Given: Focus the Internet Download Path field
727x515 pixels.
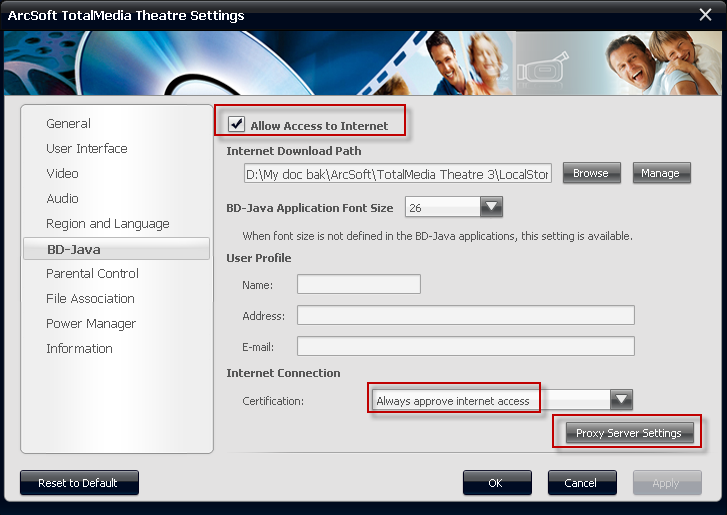Looking at the screenshot, I should click(x=398, y=174).
